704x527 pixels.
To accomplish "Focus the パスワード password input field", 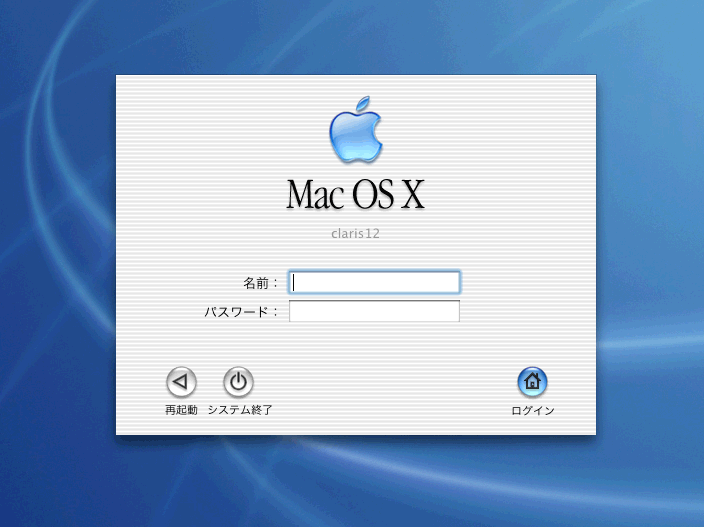I will [374, 311].
